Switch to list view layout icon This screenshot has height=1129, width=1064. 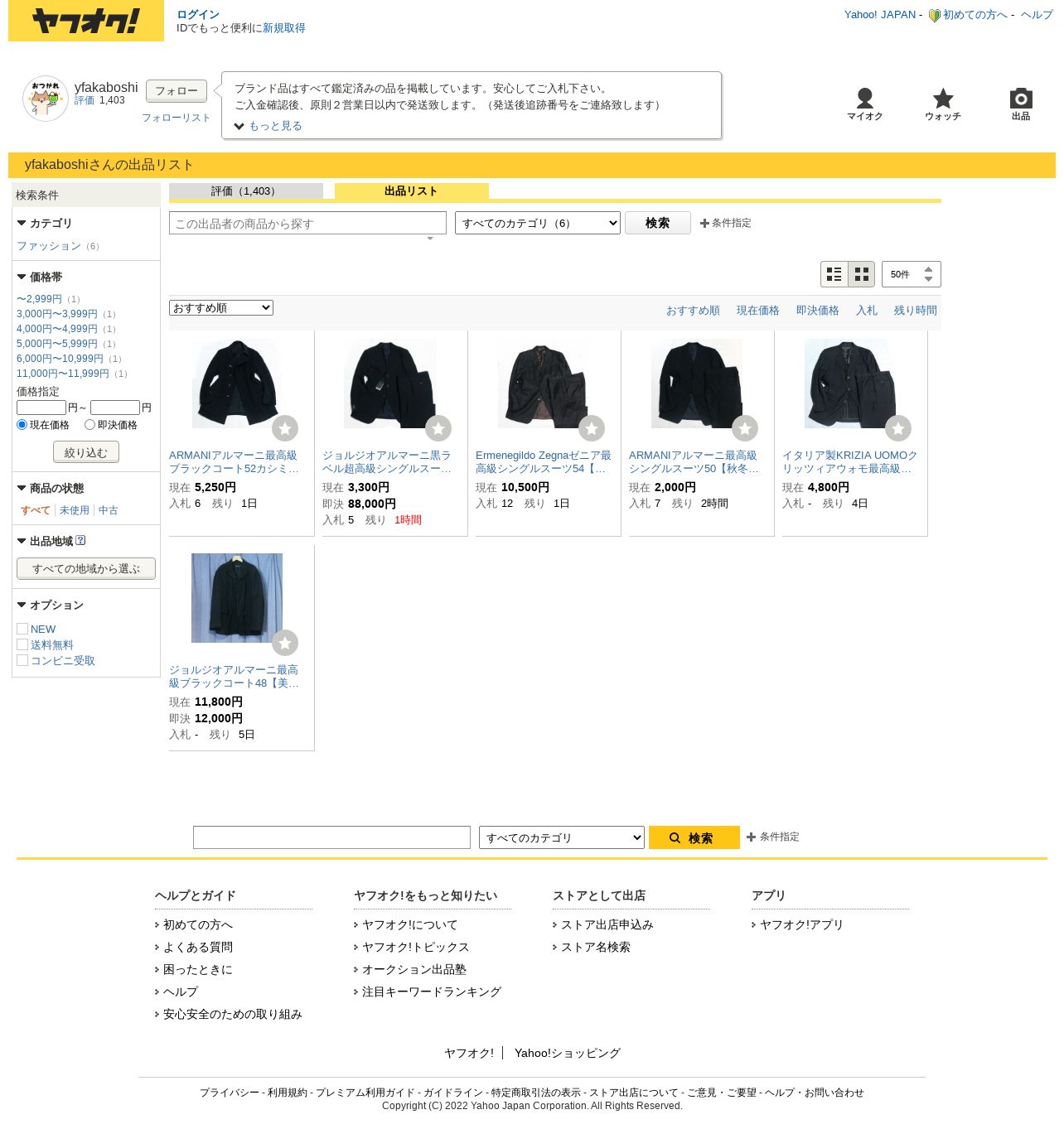click(834, 274)
